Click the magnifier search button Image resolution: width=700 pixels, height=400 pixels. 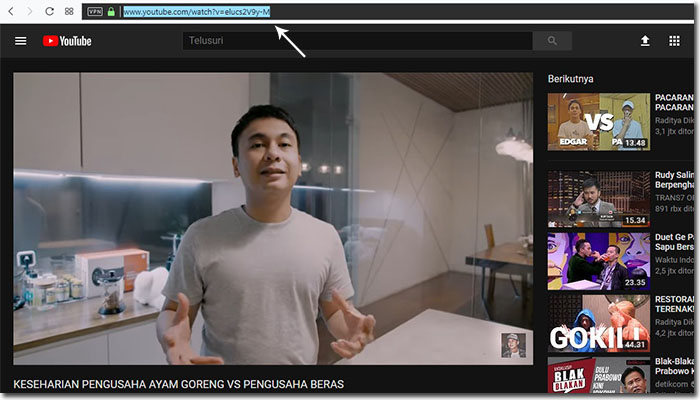point(552,41)
